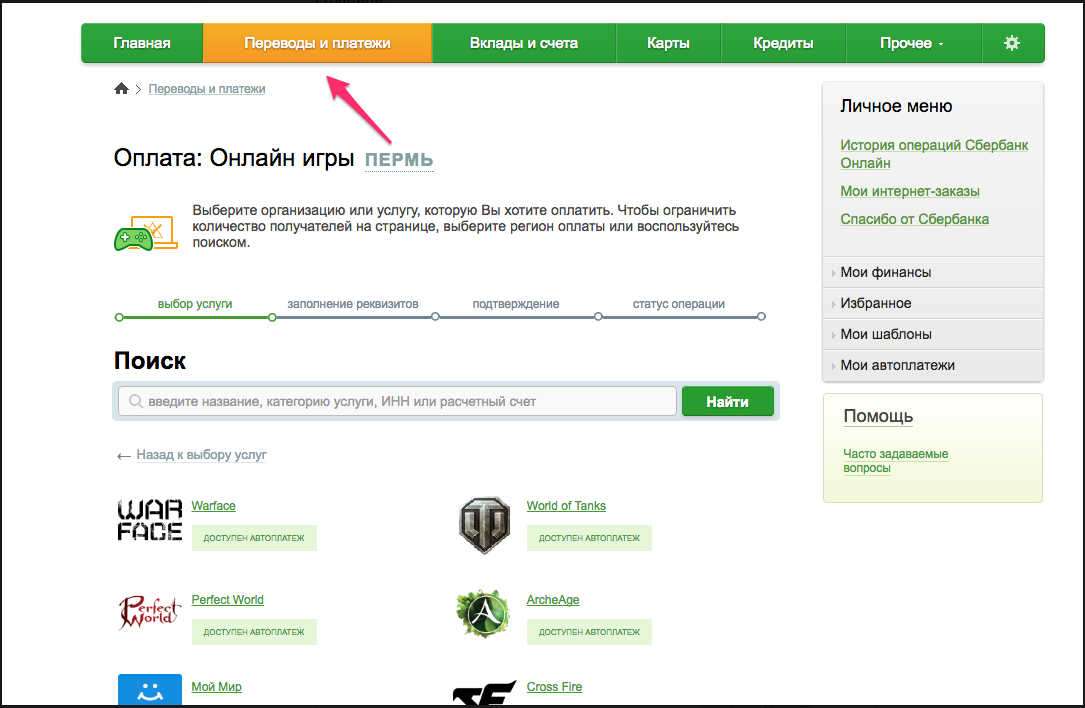The height and width of the screenshot is (708, 1085).
Task: Open Часто задаваемые вопросы link
Action: point(895,461)
